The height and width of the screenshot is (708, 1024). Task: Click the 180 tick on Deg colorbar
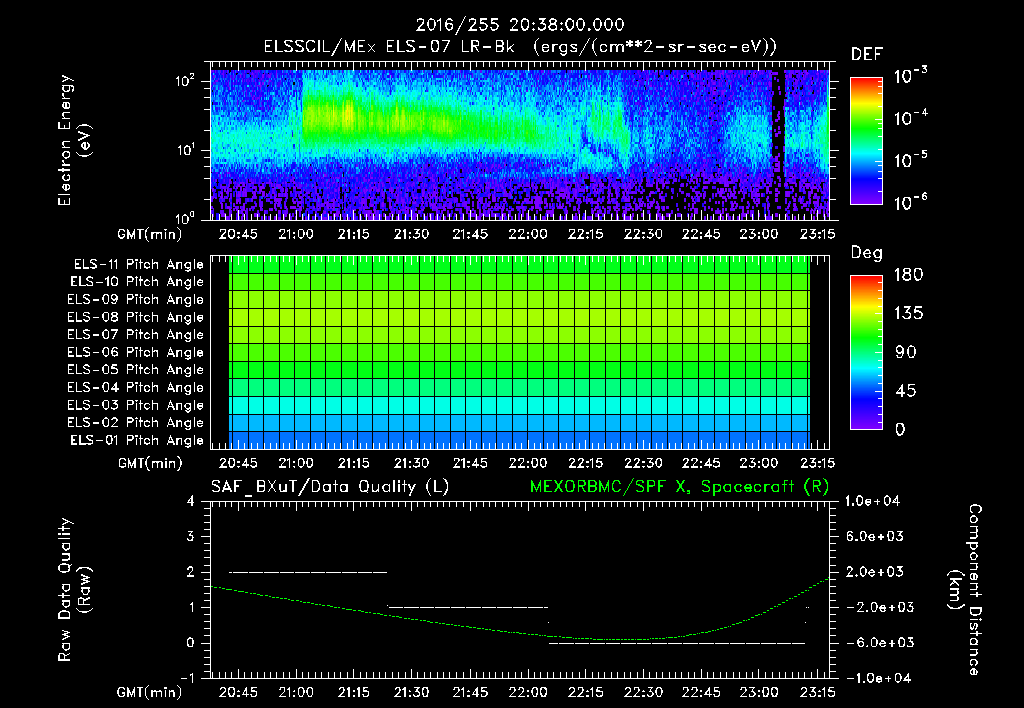[908, 274]
